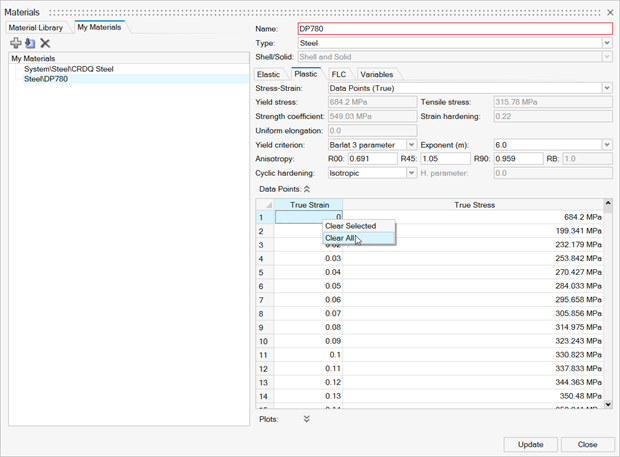Click the import material icon
Image resolution: width=620 pixels, height=457 pixels.
coord(30,44)
